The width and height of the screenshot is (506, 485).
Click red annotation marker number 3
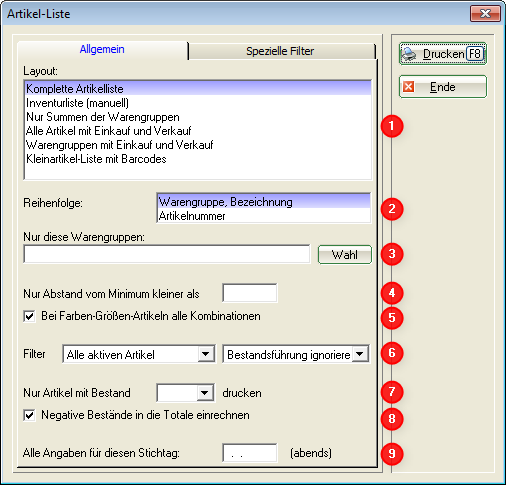(392, 254)
